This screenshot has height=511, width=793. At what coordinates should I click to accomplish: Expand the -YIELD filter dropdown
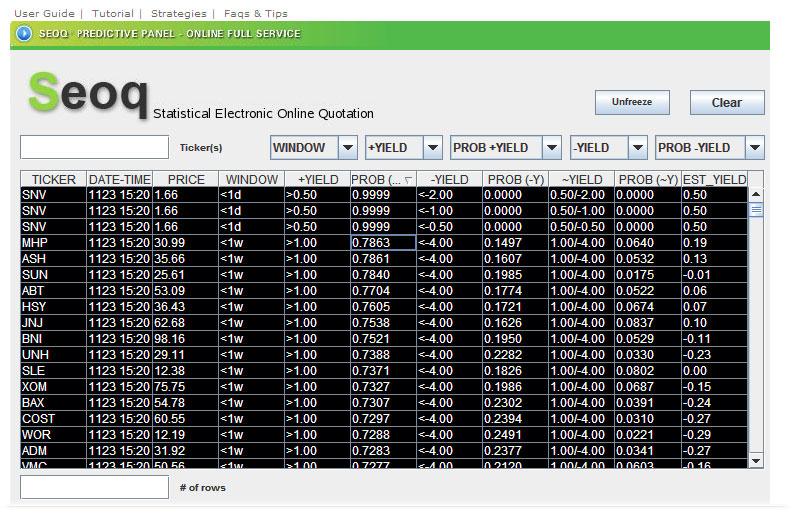[x=638, y=148]
